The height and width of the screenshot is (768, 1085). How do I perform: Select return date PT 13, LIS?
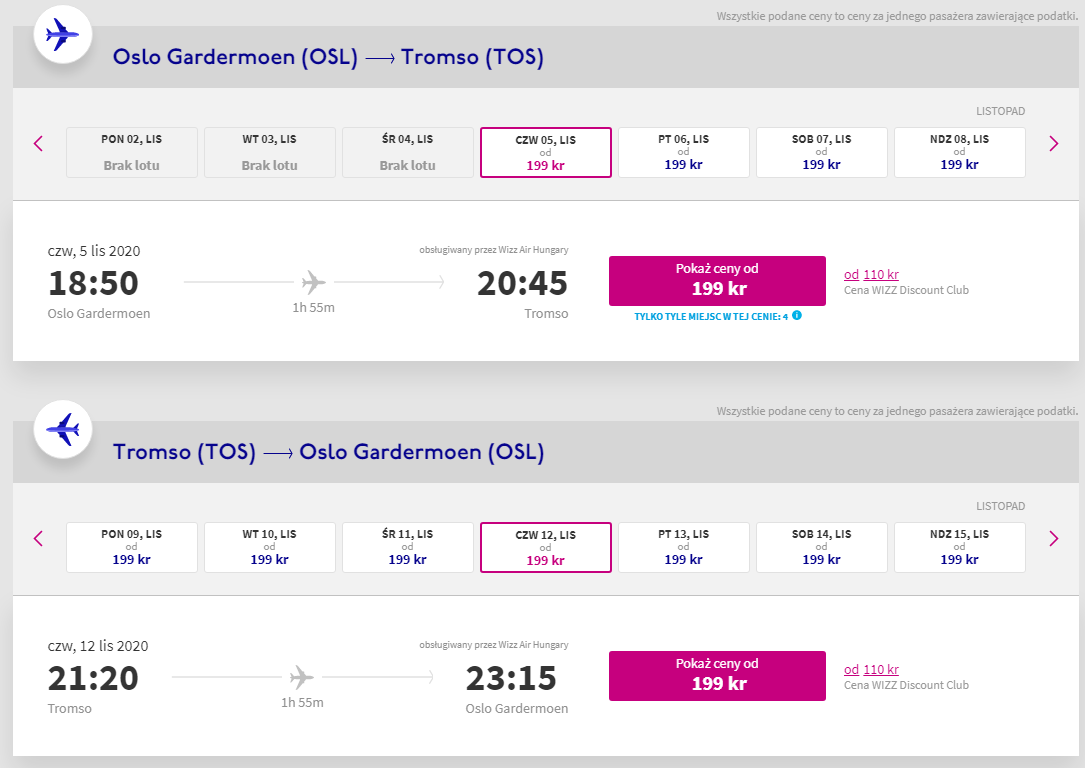point(684,547)
